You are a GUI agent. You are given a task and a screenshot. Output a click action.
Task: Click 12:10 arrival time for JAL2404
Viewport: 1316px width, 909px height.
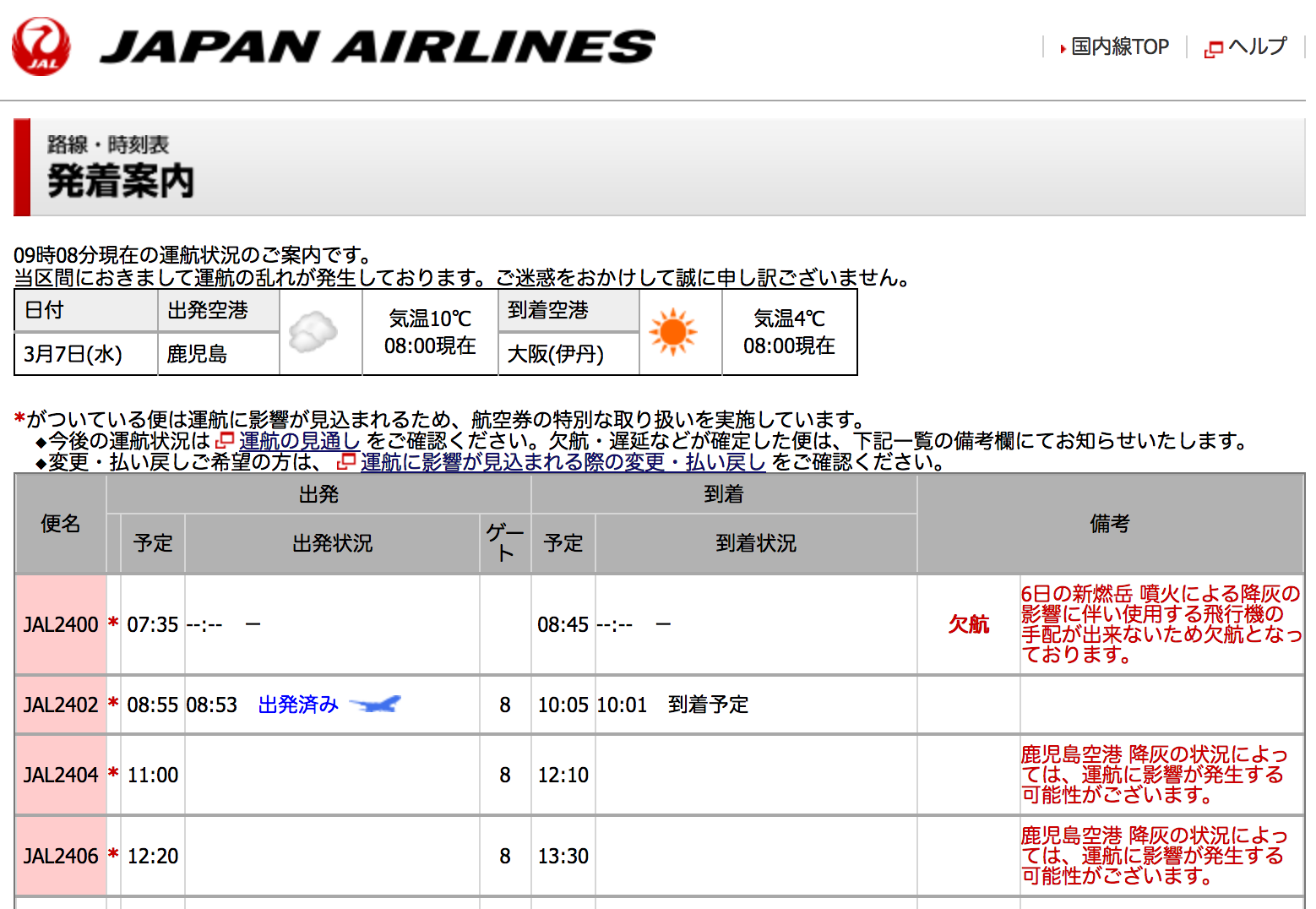pos(563,775)
